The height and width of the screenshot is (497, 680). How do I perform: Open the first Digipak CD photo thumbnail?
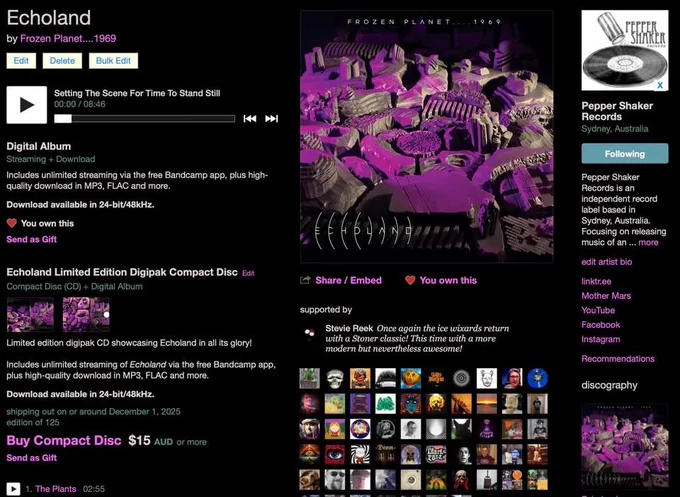click(30, 315)
